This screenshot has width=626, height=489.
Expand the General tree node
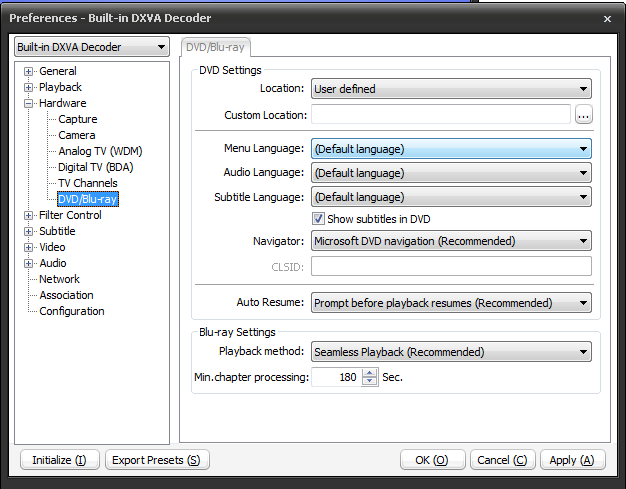(x=29, y=71)
